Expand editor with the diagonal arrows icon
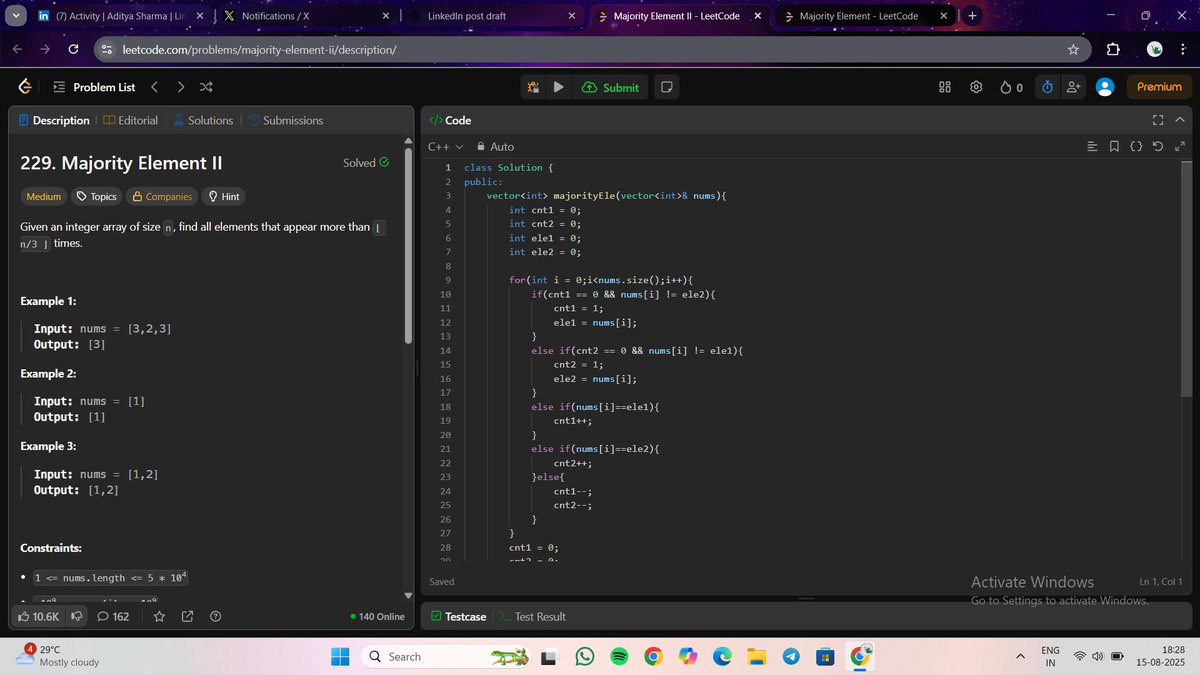 click(x=1180, y=147)
